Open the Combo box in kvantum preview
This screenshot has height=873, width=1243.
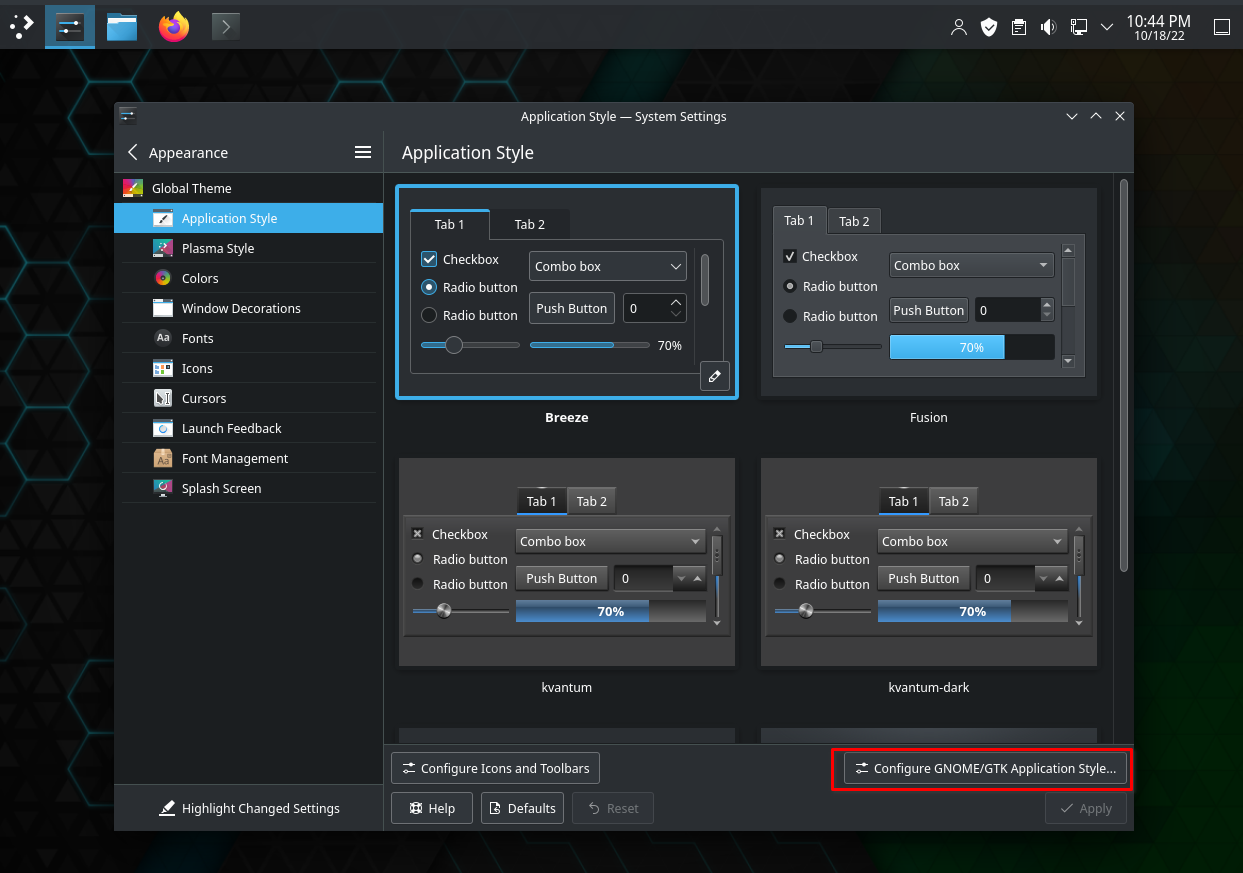pyautogui.click(x=610, y=541)
